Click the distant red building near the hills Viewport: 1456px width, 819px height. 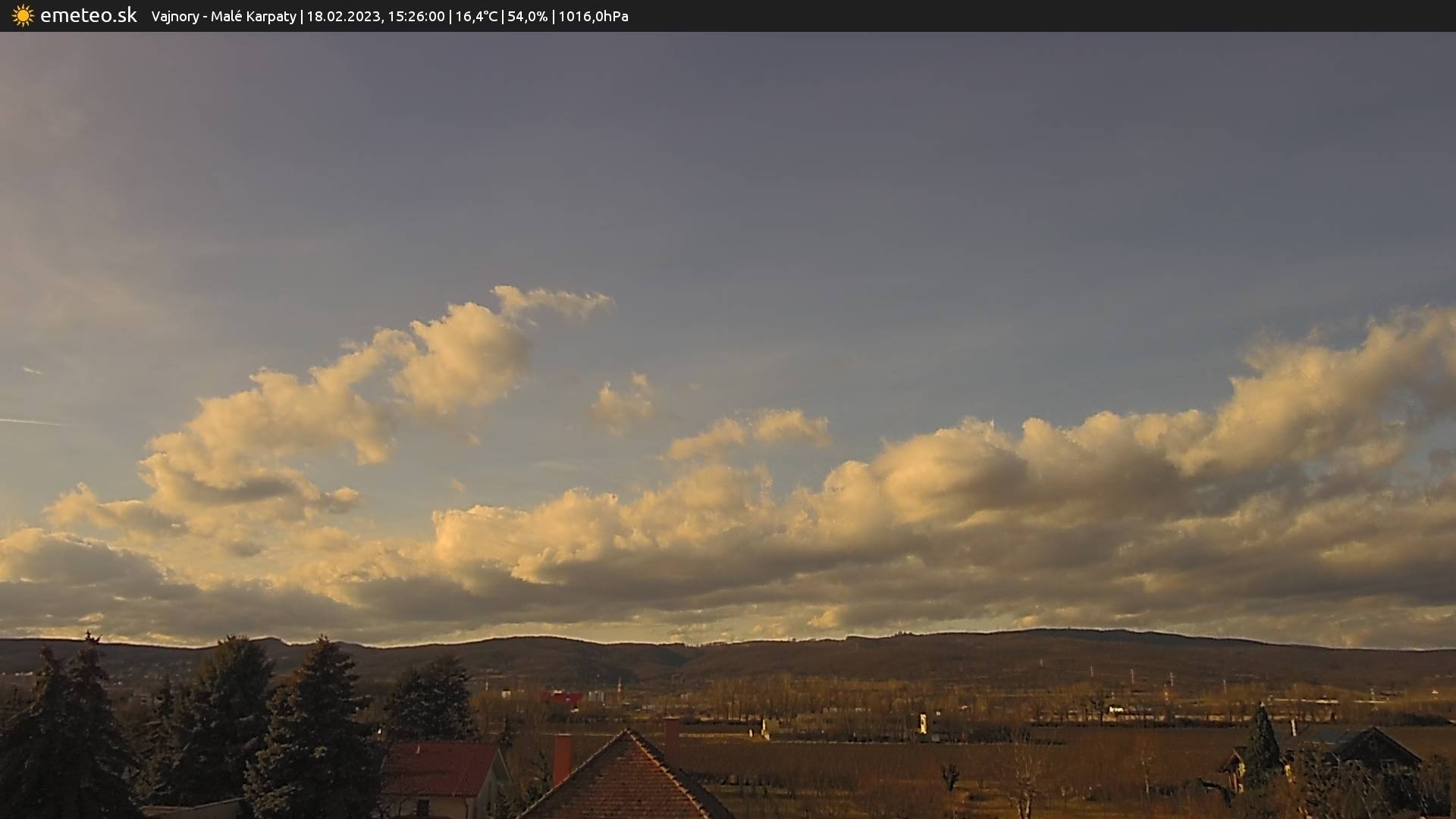pyautogui.click(x=561, y=697)
